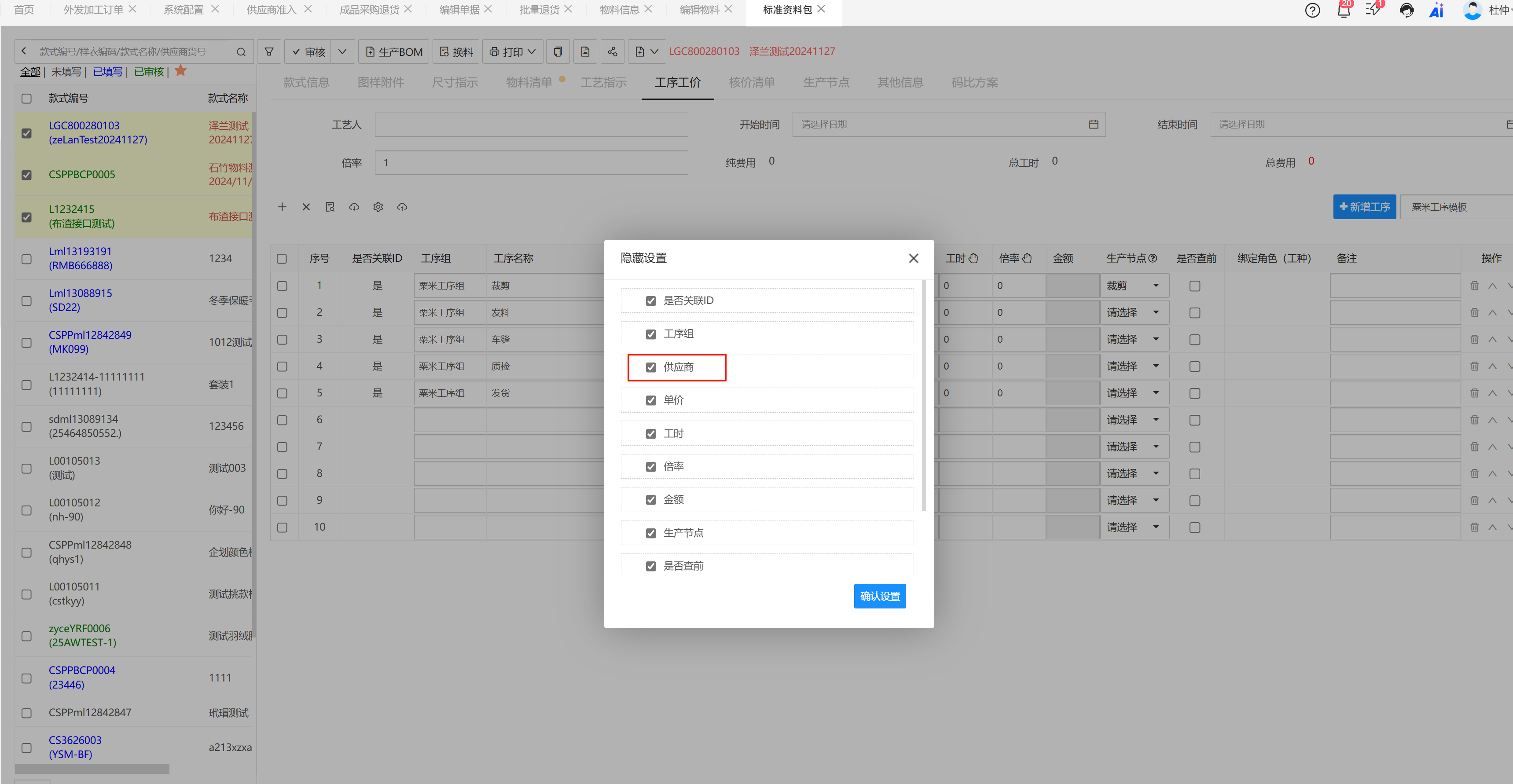Uncheck the 供应商 checkbox

651,367
